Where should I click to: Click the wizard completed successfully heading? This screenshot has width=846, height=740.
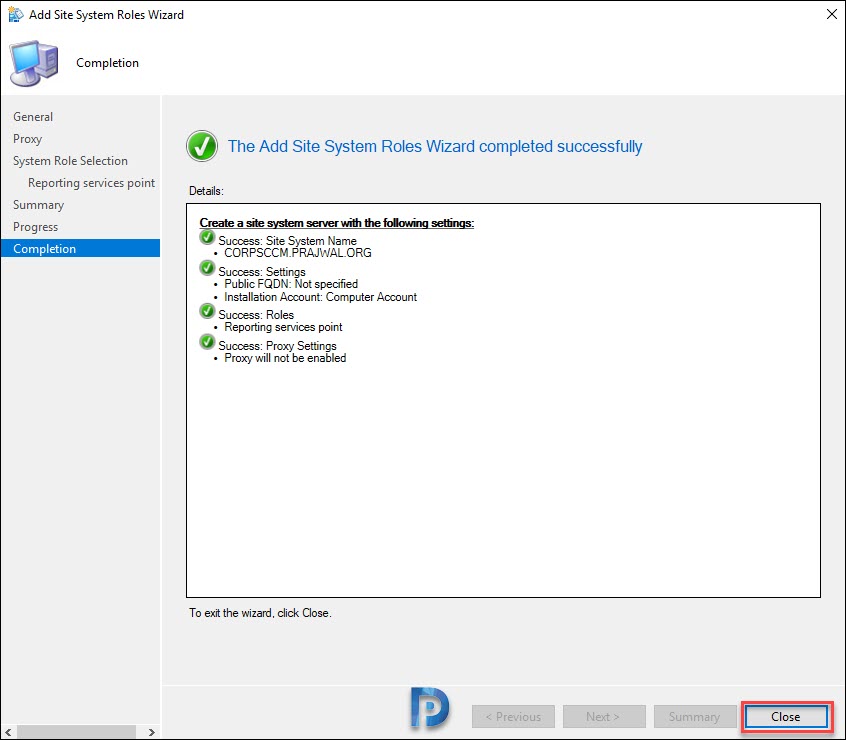click(x=435, y=146)
